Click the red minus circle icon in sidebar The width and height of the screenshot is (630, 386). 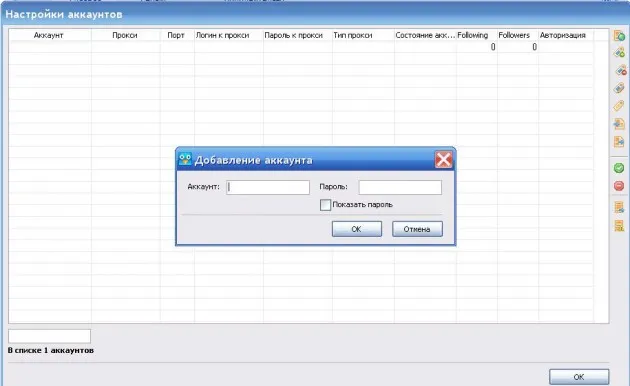tap(619, 186)
